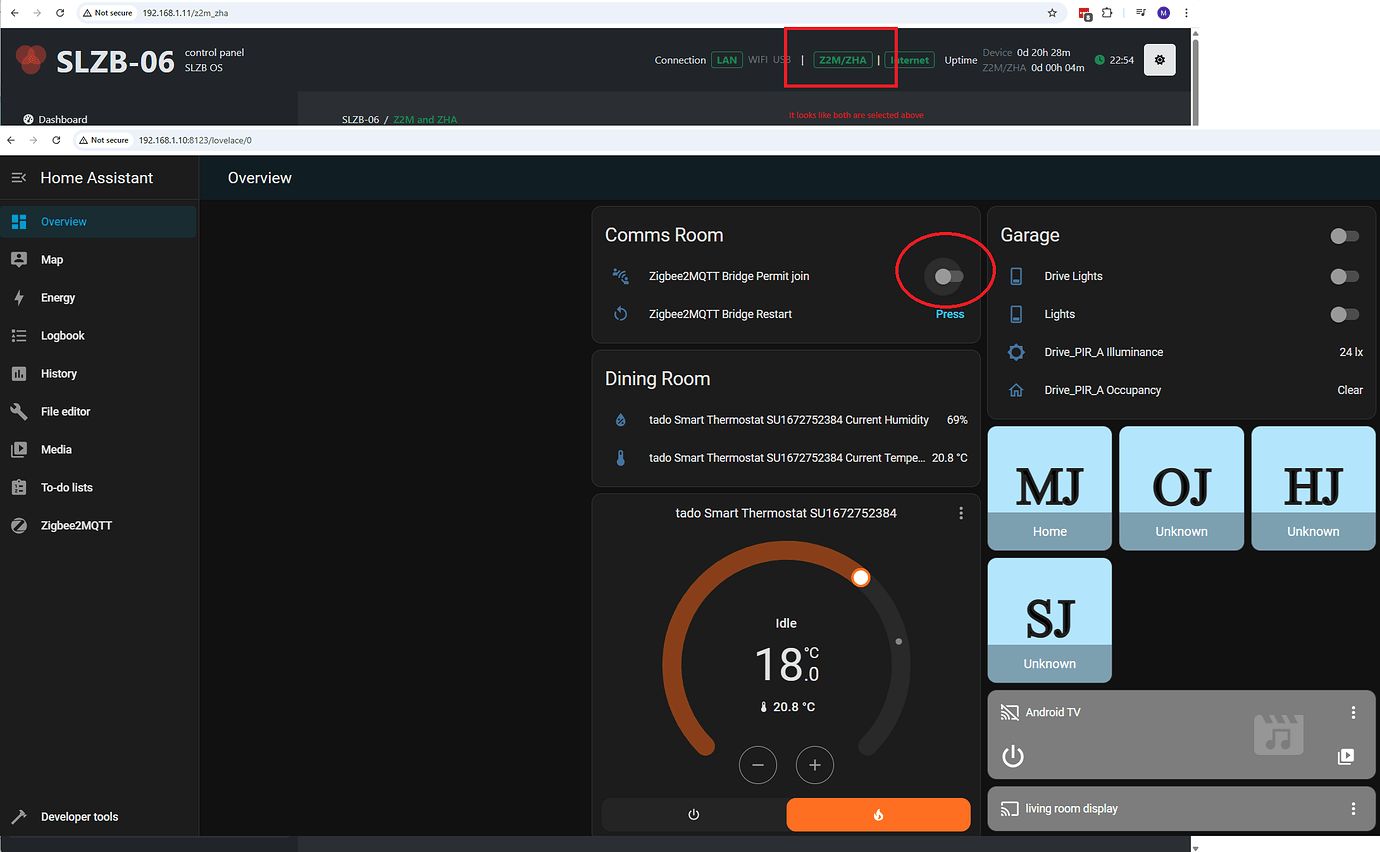The width and height of the screenshot is (1380, 852).
Task: Reload the Home Assistant browser page
Action: 58,140
